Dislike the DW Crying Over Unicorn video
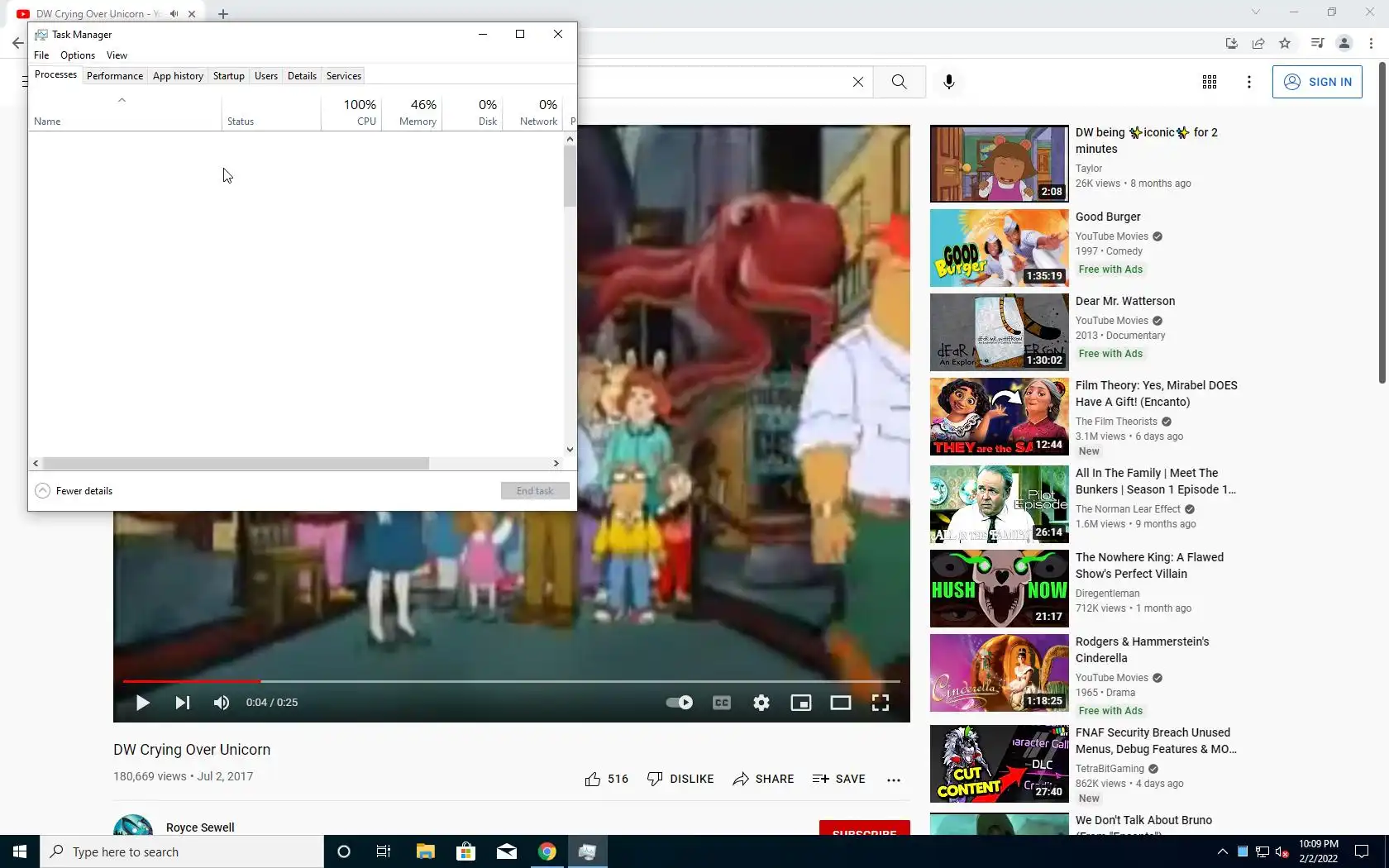The image size is (1389, 868). pyautogui.click(x=680, y=779)
